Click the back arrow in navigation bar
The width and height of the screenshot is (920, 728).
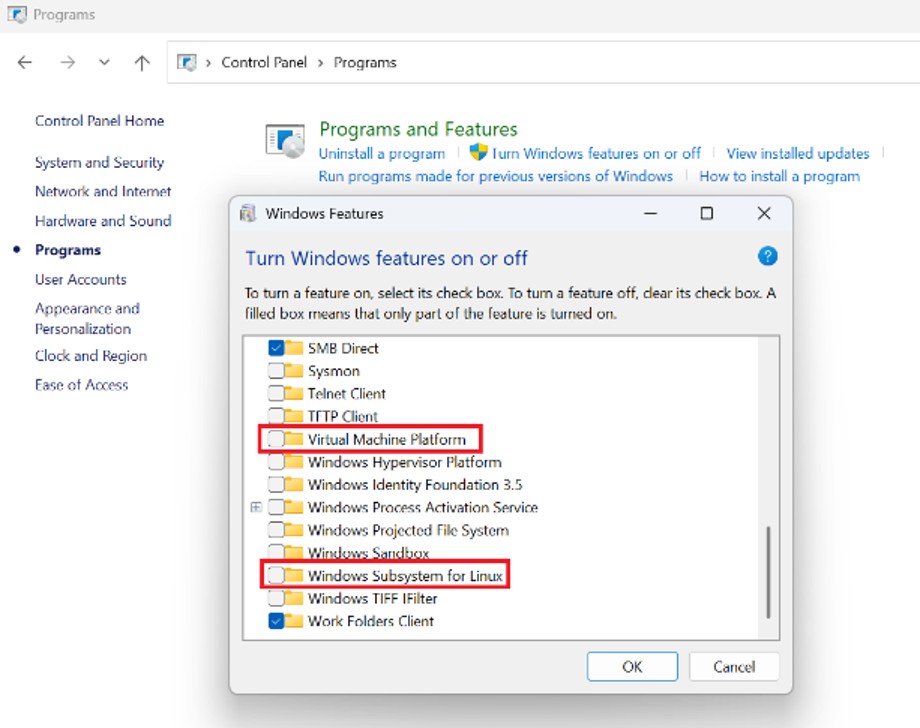25,62
